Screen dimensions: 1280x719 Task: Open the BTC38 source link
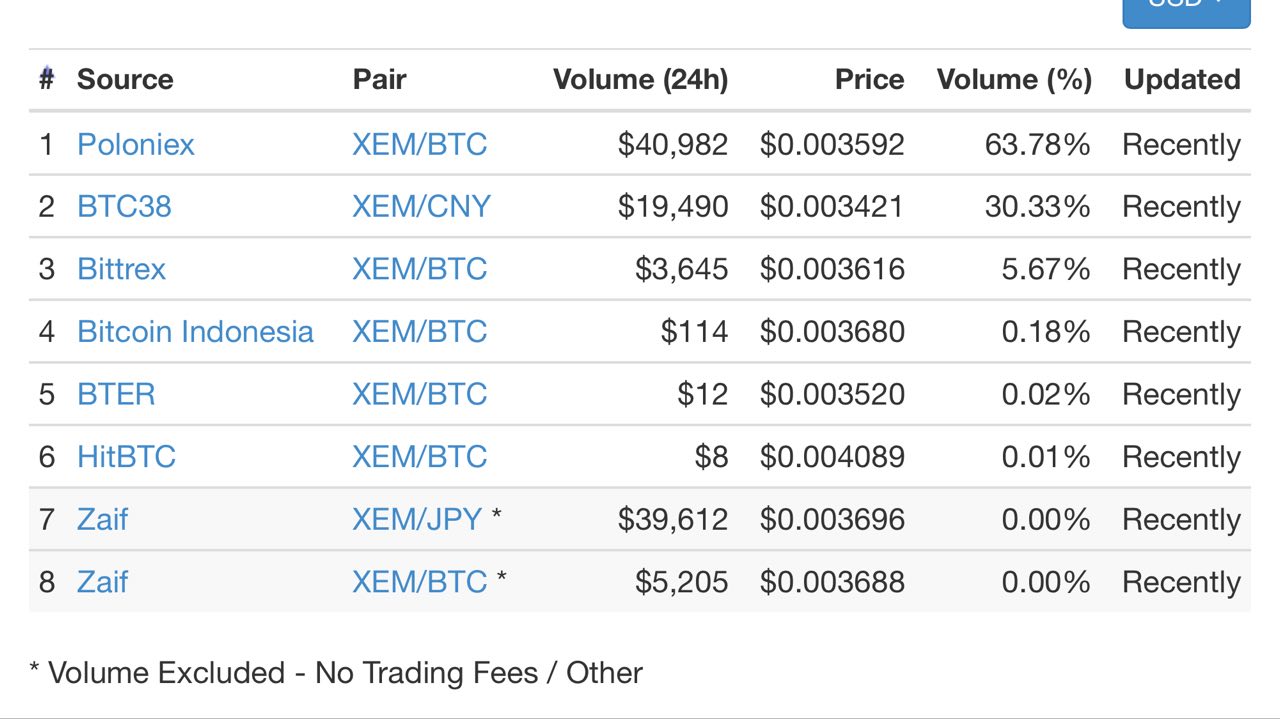point(124,207)
